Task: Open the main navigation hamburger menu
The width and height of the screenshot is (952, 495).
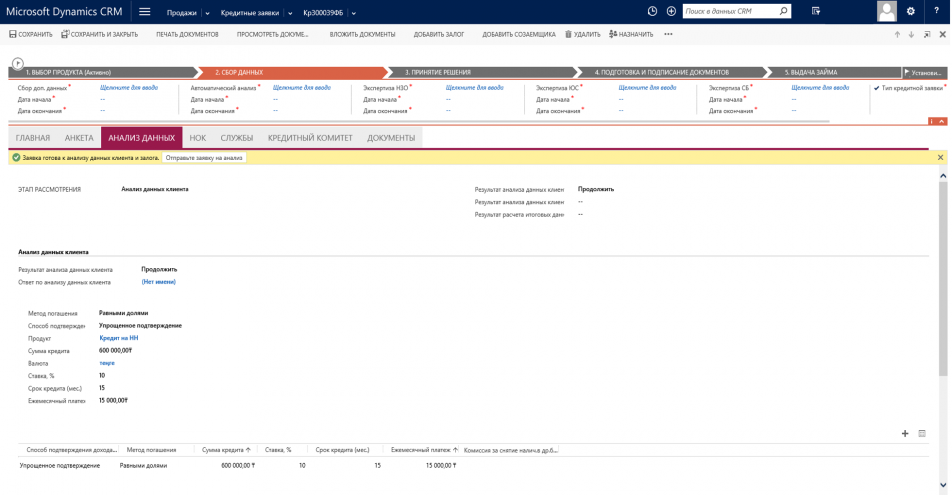Action: 145,12
